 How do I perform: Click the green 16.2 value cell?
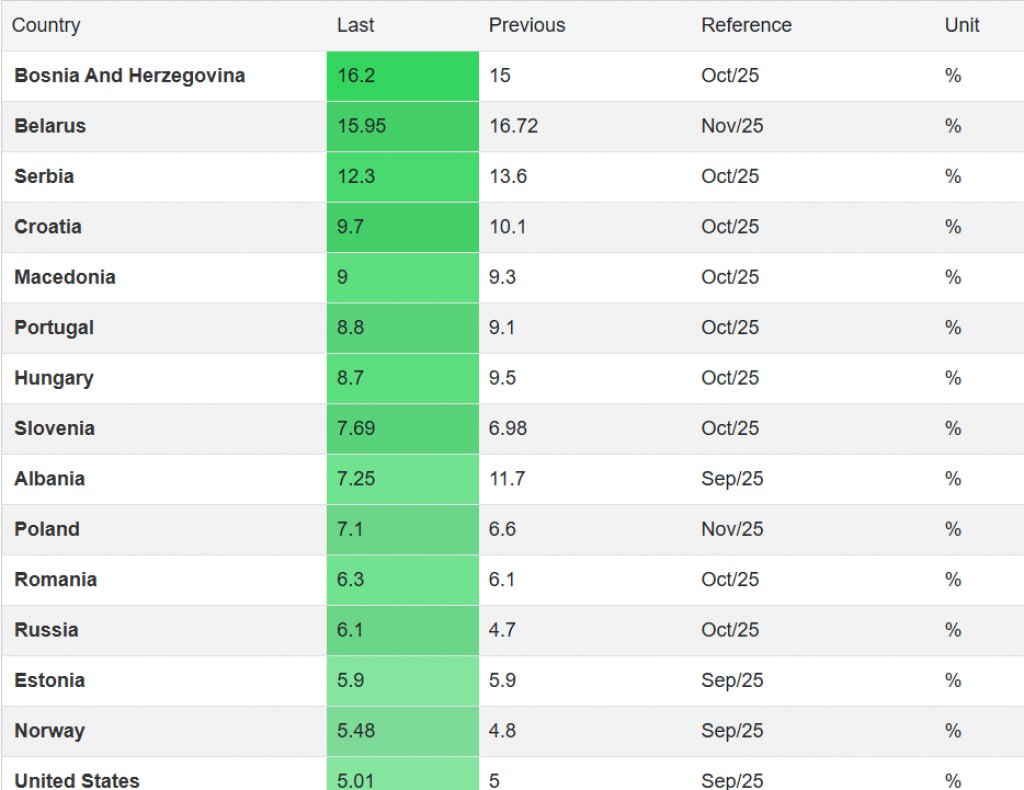[403, 76]
